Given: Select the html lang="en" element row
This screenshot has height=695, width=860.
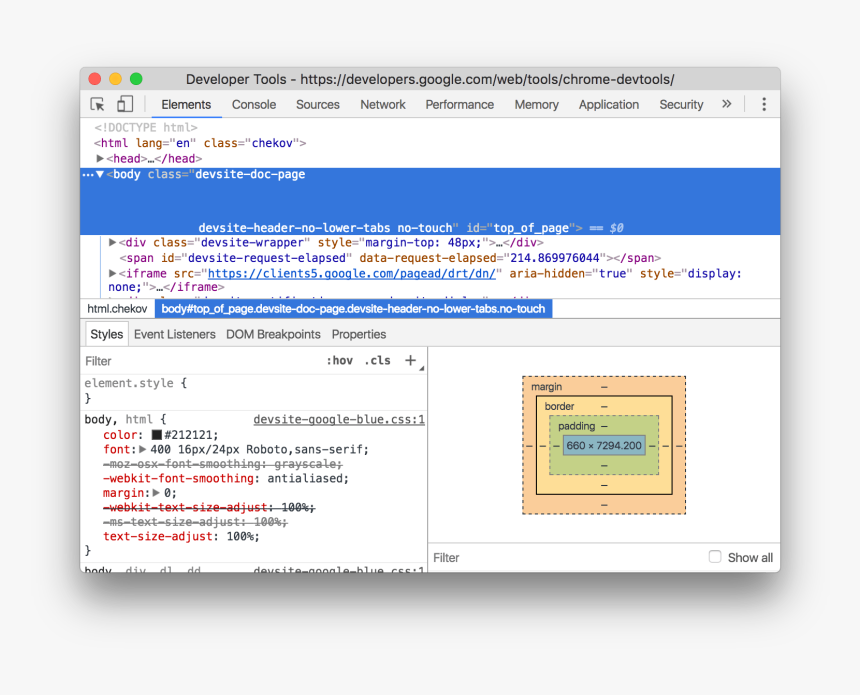Looking at the screenshot, I should click(200, 143).
